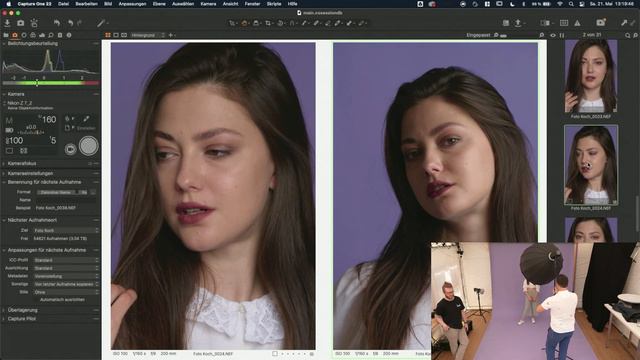Click the exposure evaluation meter bar
Image resolution: width=640 pixels, height=360 pixels.
coord(51,83)
